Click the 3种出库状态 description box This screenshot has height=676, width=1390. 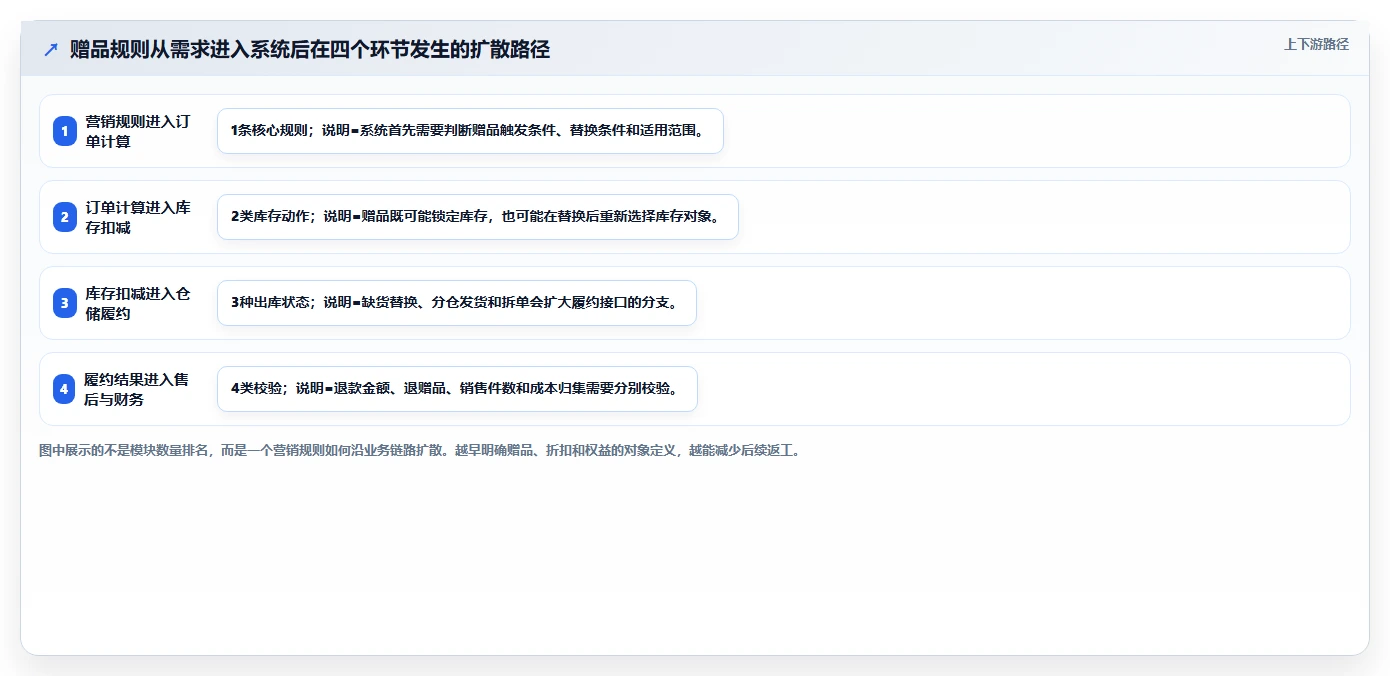tap(457, 303)
